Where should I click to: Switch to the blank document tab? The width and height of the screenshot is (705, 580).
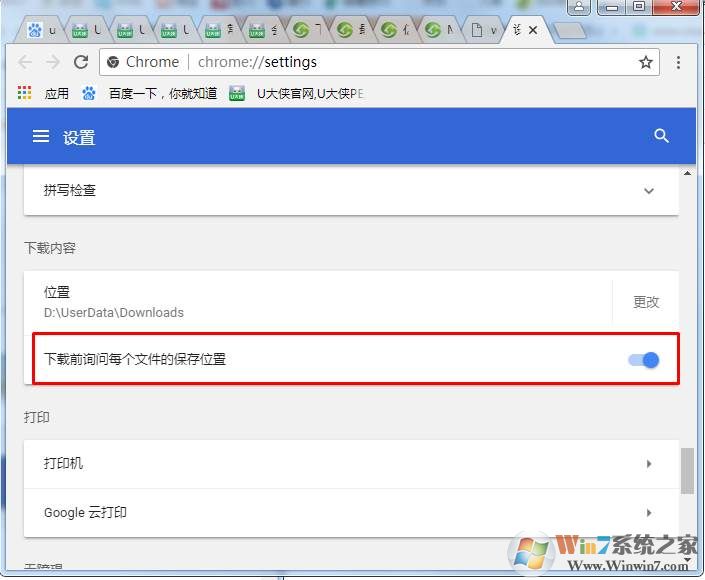point(484,30)
